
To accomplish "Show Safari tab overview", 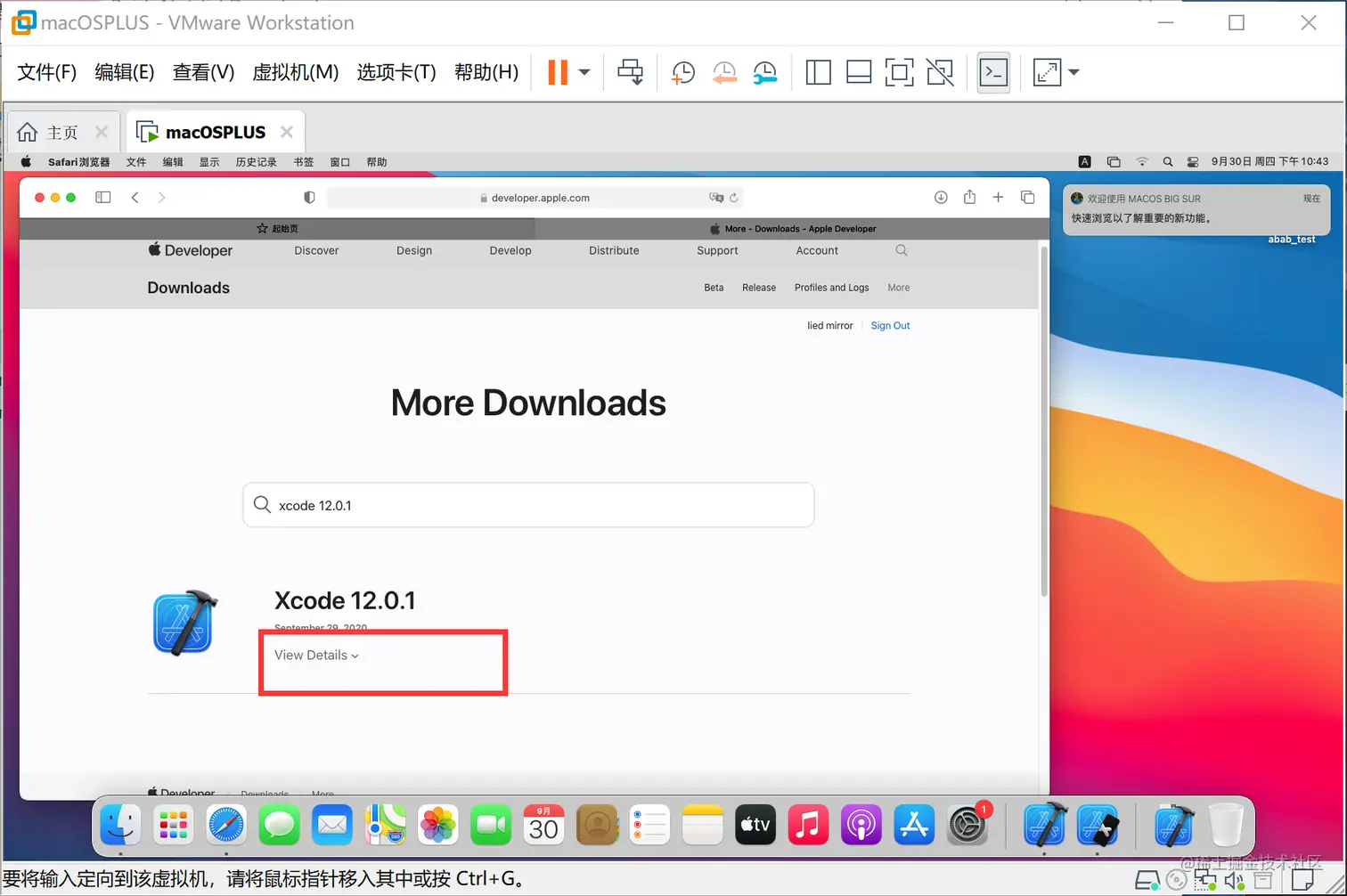I will (x=1027, y=197).
